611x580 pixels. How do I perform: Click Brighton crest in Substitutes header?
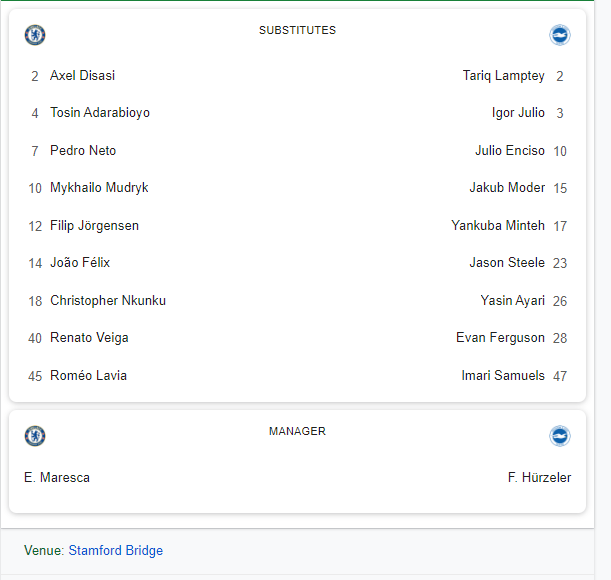click(560, 35)
